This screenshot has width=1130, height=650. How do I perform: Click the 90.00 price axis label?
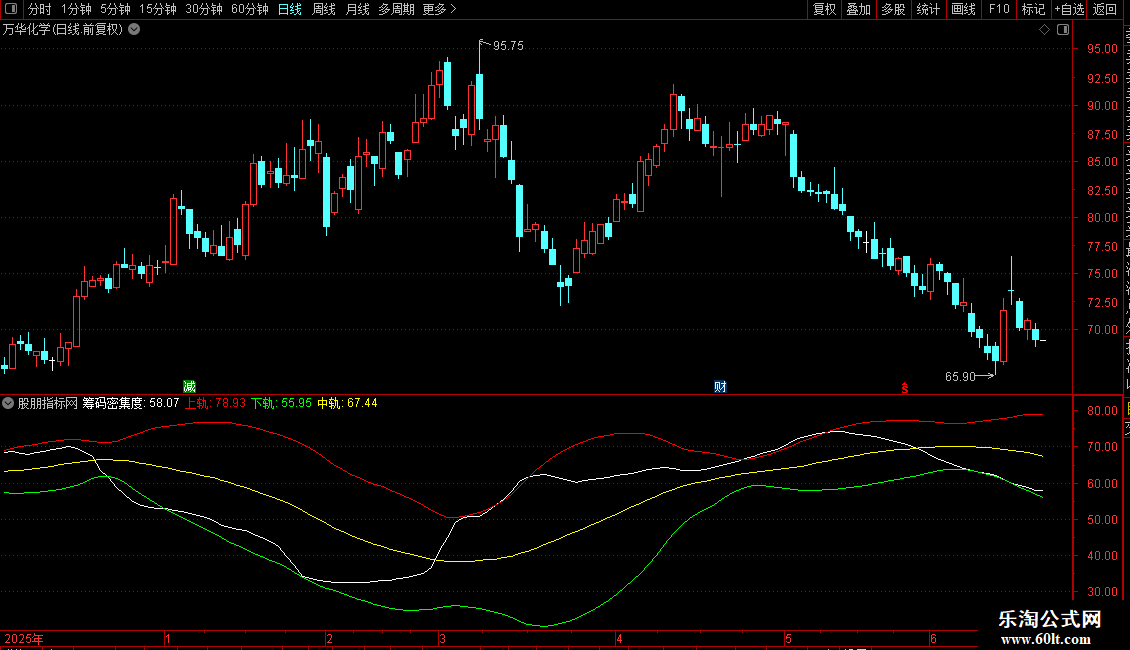click(x=1103, y=105)
